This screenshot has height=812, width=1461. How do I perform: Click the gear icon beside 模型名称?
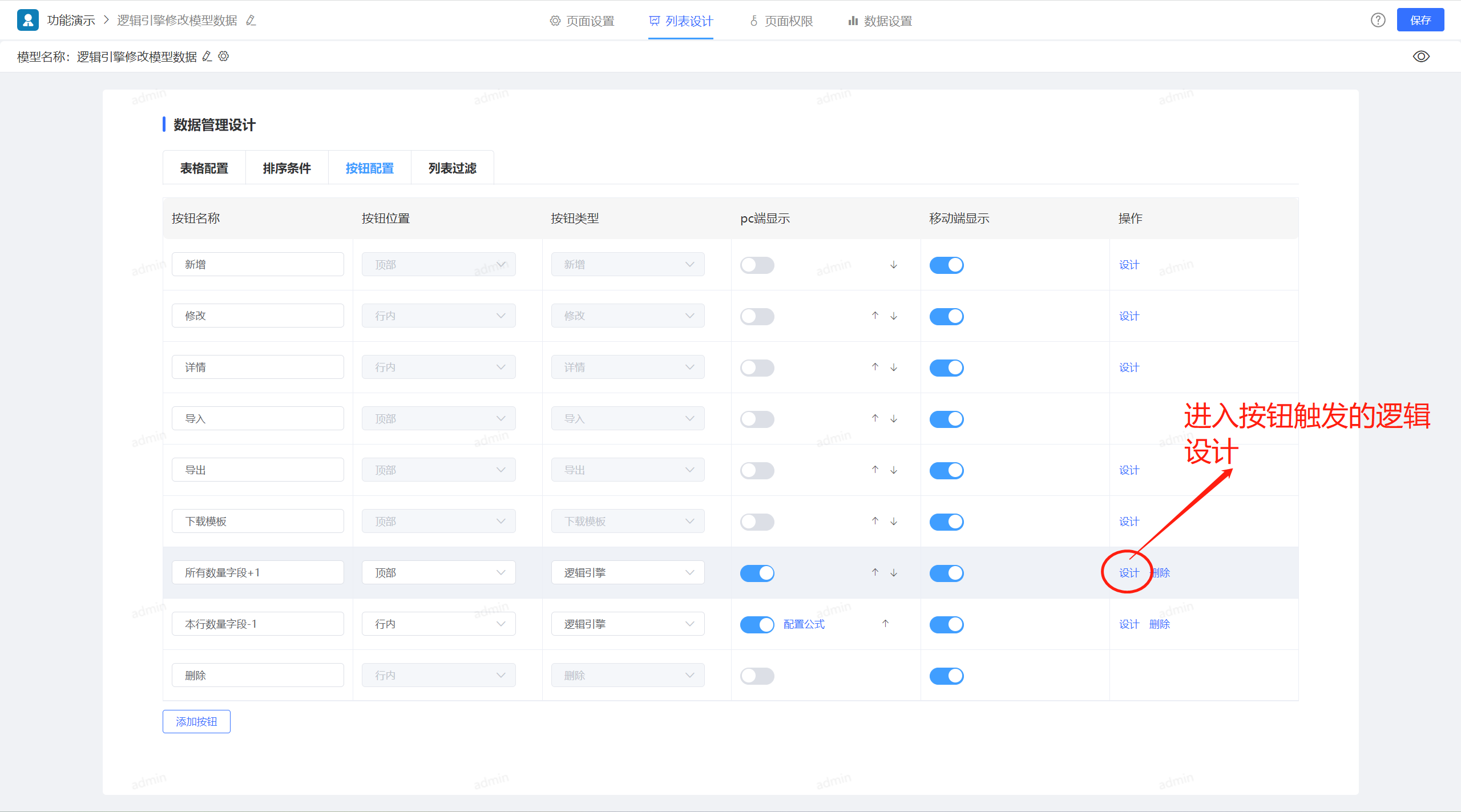click(223, 56)
